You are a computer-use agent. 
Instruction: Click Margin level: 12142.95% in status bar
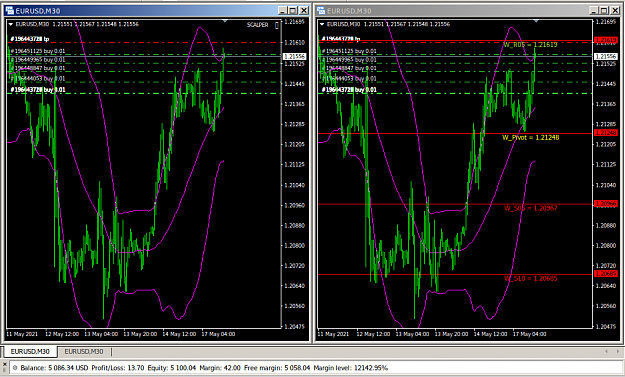click(351, 368)
